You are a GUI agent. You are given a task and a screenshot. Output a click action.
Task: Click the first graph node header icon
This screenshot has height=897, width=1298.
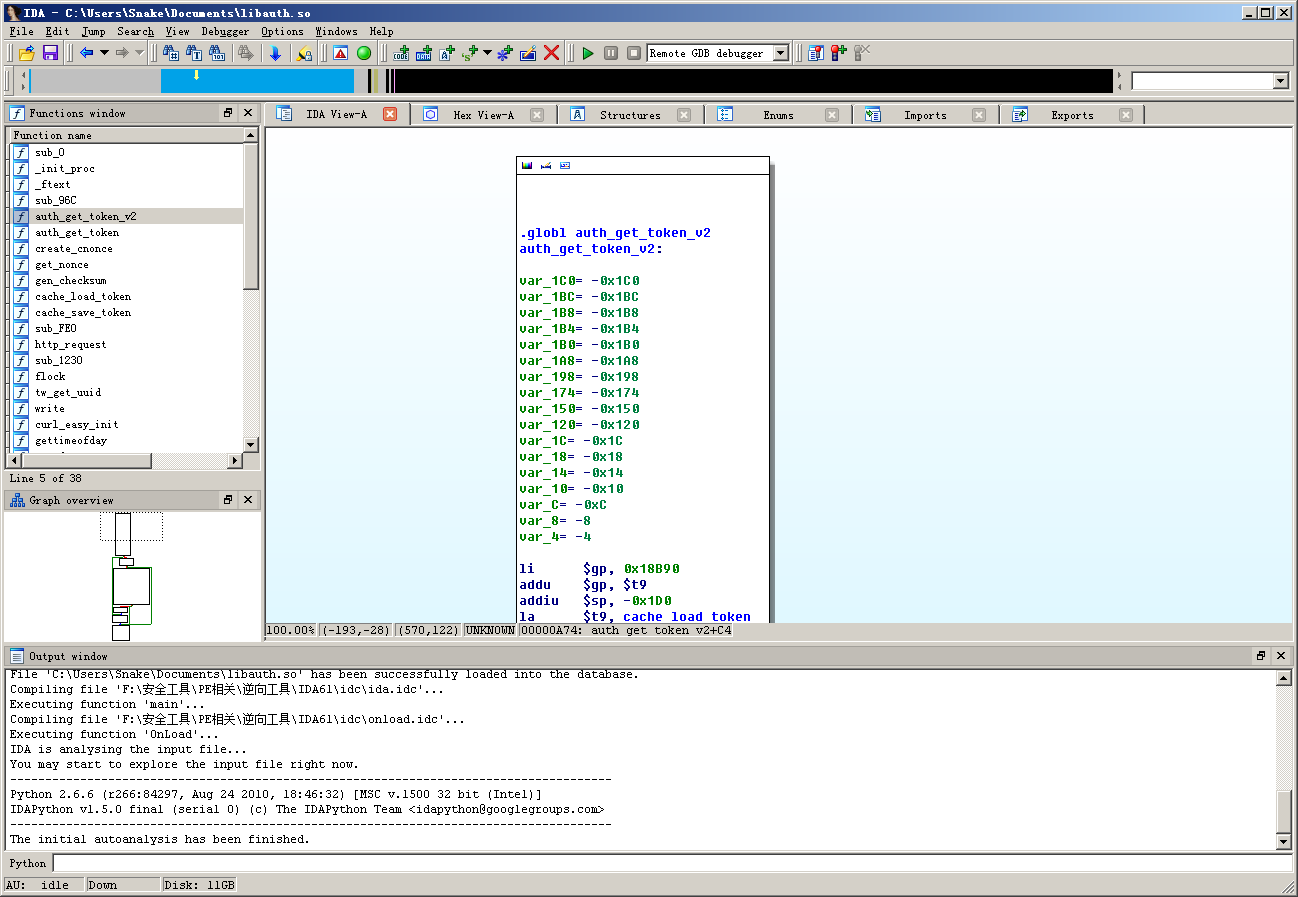click(x=527, y=166)
